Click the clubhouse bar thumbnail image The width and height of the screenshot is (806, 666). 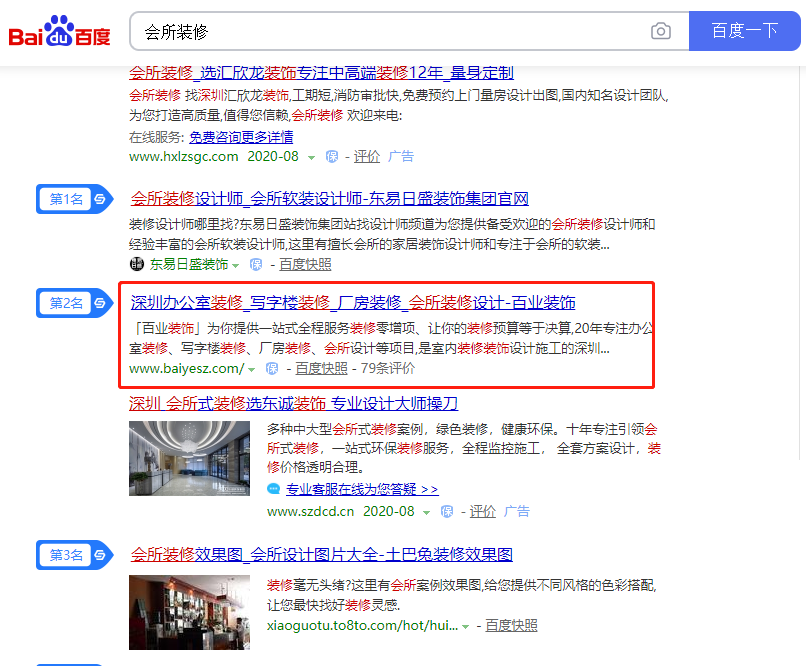coord(189,612)
